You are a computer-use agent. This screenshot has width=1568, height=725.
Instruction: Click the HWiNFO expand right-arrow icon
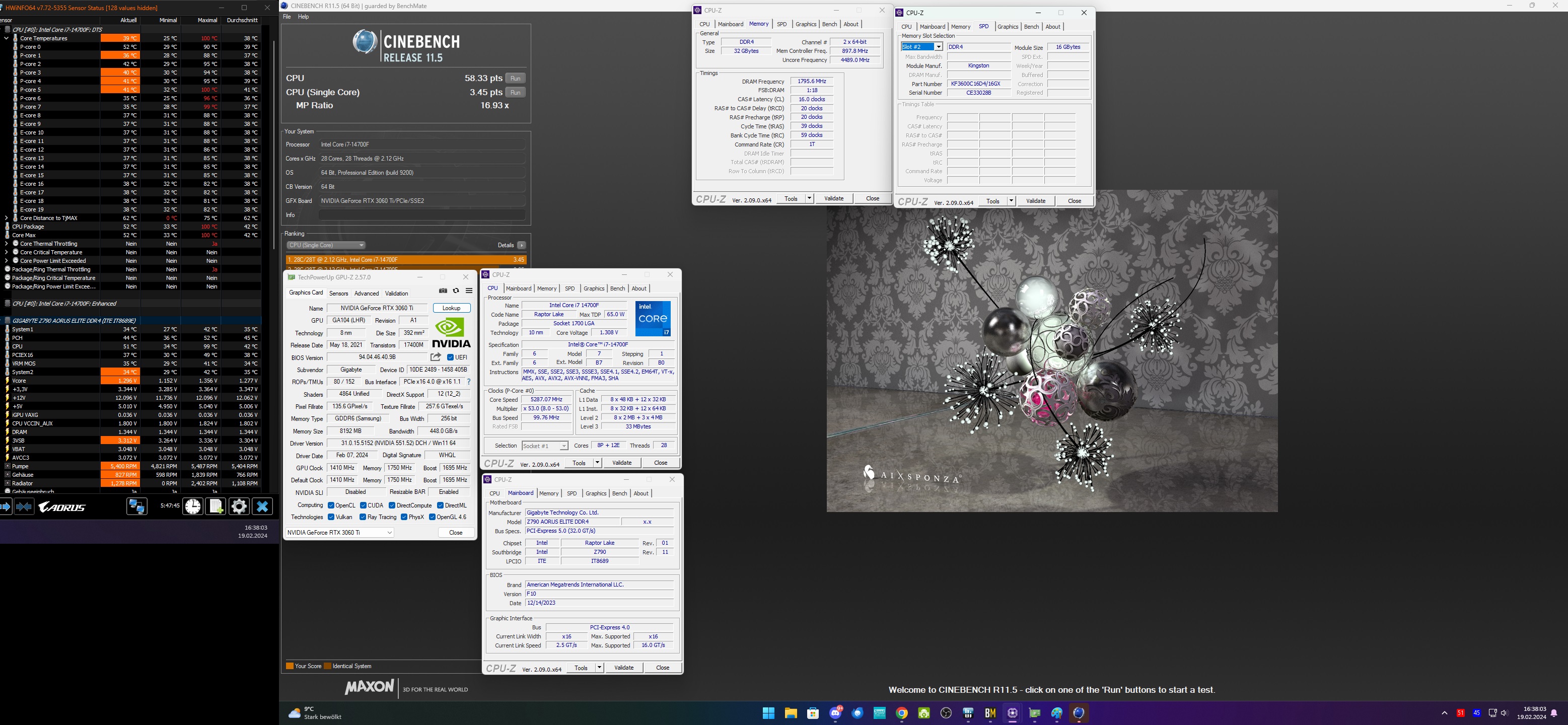tap(6, 506)
